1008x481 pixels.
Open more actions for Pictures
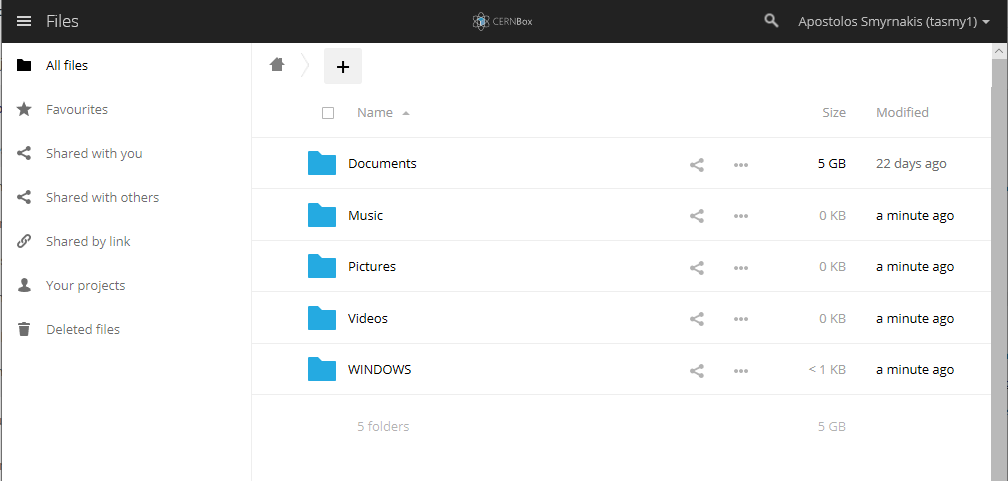coord(741,268)
